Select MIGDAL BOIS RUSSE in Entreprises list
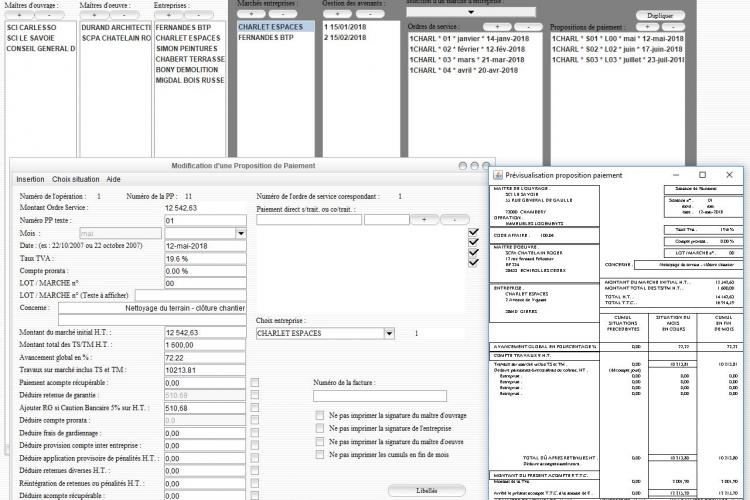 point(190,80)
